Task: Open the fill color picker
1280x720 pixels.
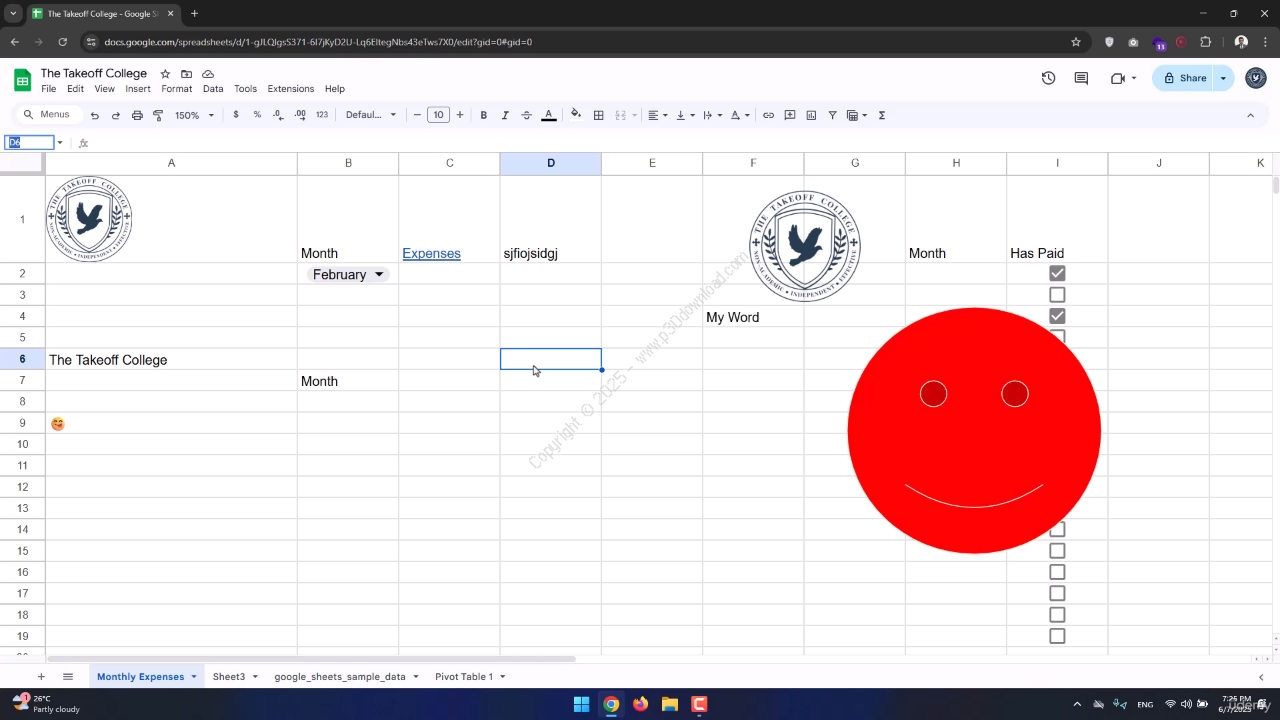Action: 576,115
